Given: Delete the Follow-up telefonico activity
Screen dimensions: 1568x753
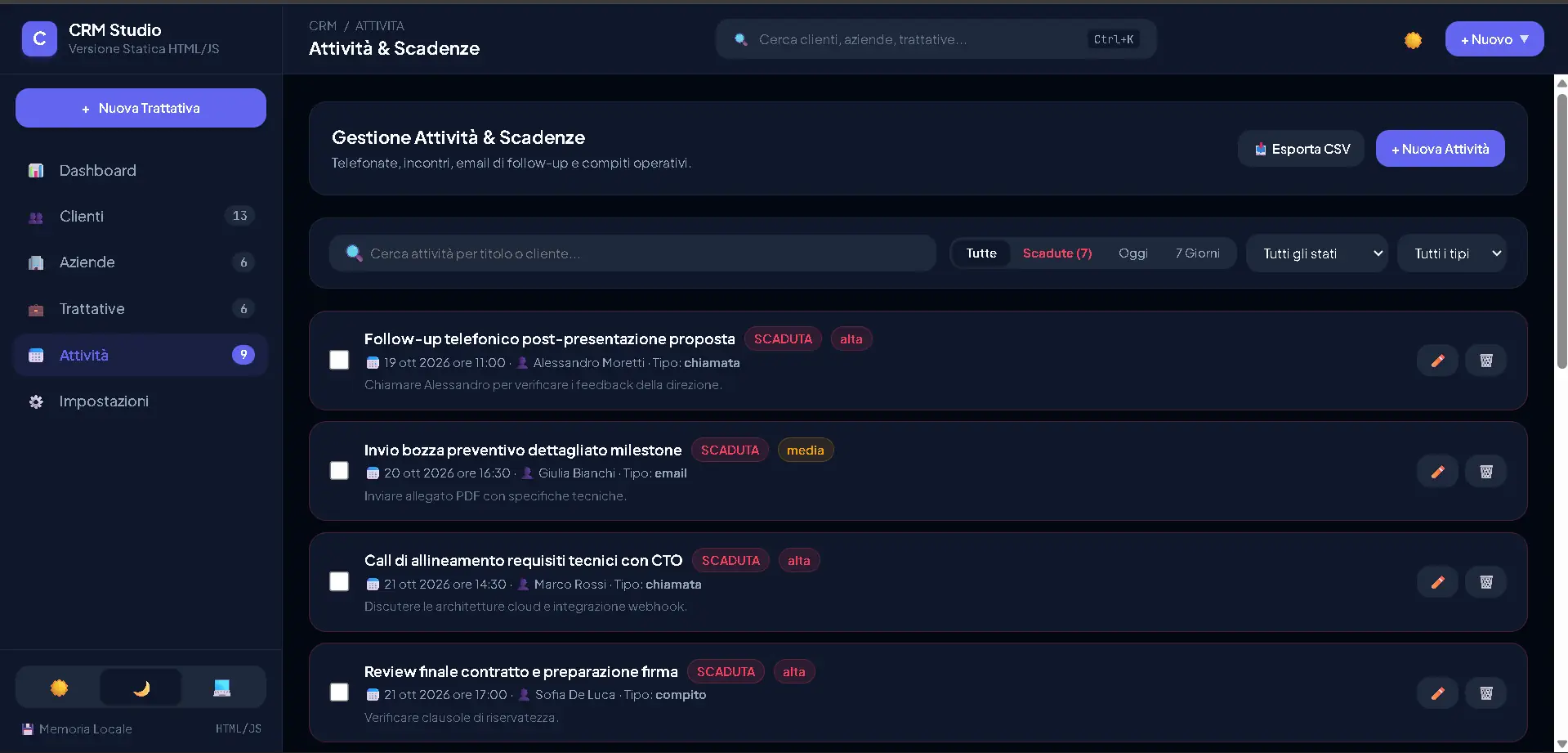Looking at the screenshot, I should click(1486, 361).
